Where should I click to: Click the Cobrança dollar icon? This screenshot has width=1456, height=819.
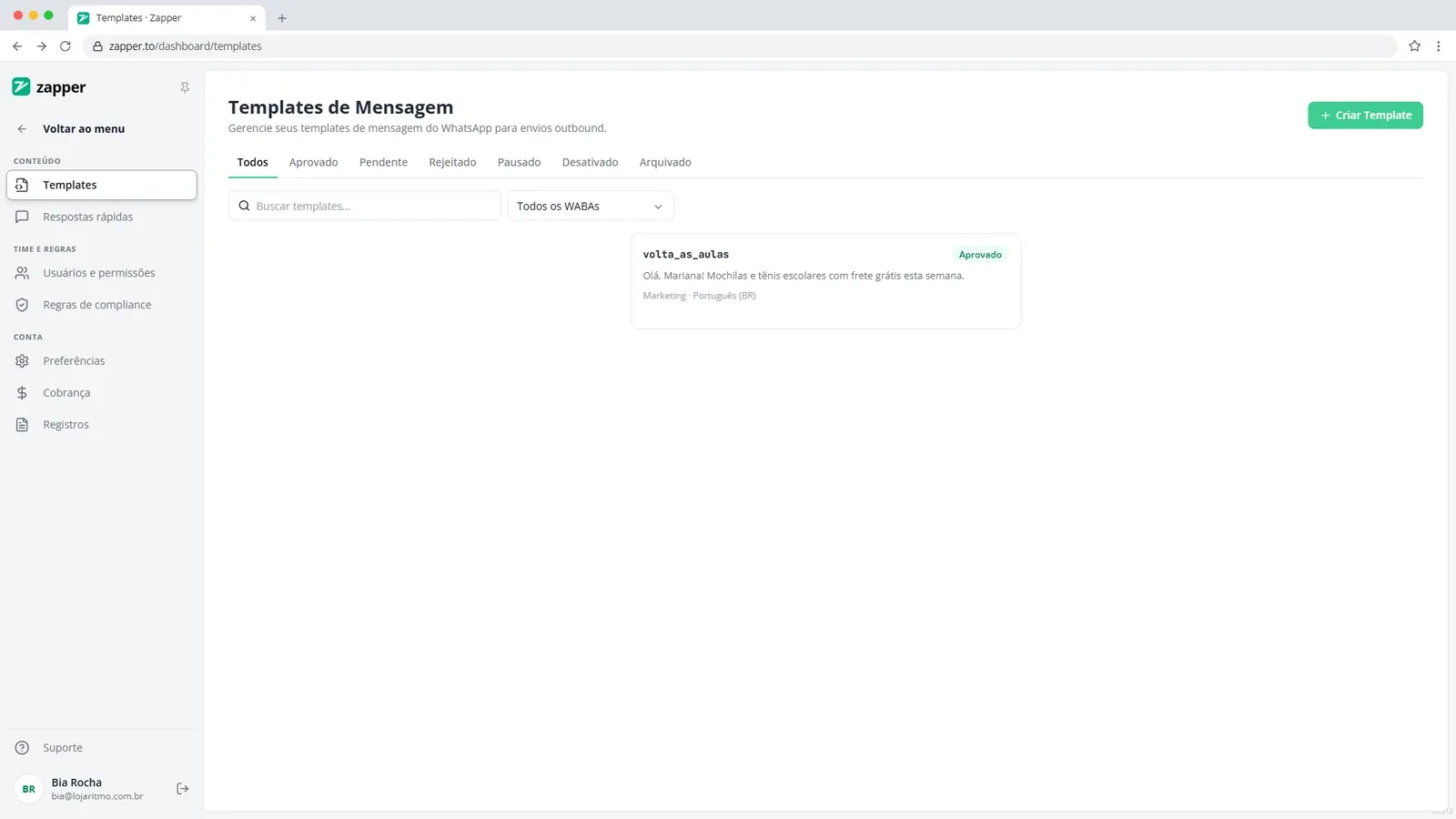(22, 393)
